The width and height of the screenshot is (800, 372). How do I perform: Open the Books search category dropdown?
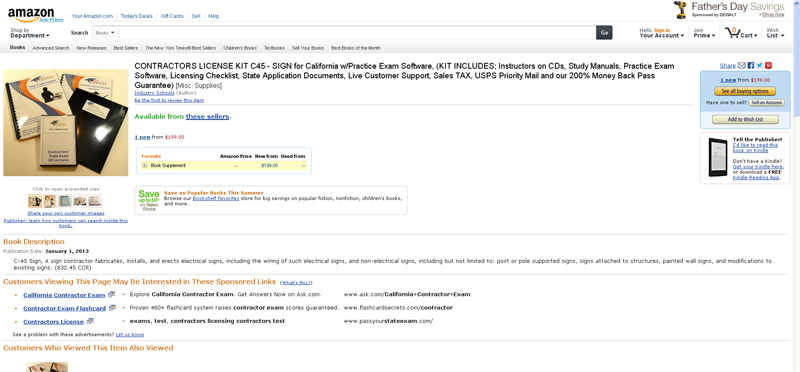(x=106, y=33)
